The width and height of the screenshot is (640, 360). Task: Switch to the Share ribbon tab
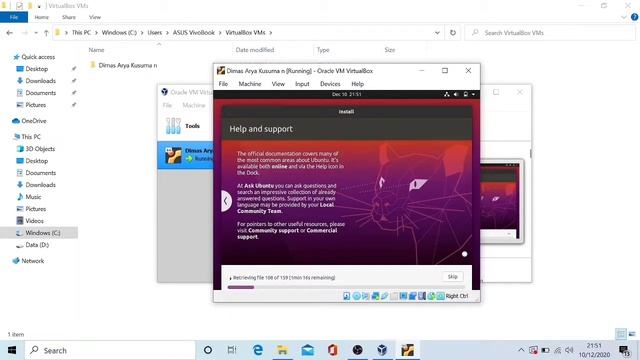[x=69, y=17]
